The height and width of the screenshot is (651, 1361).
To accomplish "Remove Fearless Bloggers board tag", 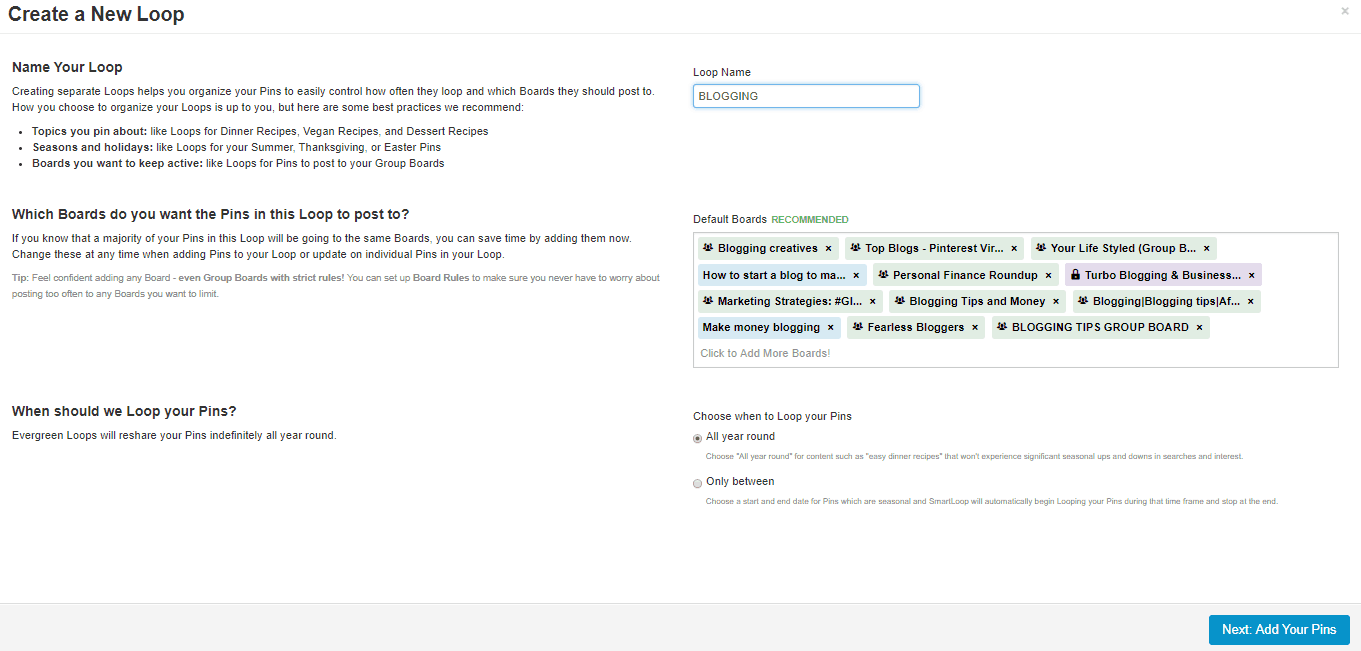I will [x=974, y=327].
